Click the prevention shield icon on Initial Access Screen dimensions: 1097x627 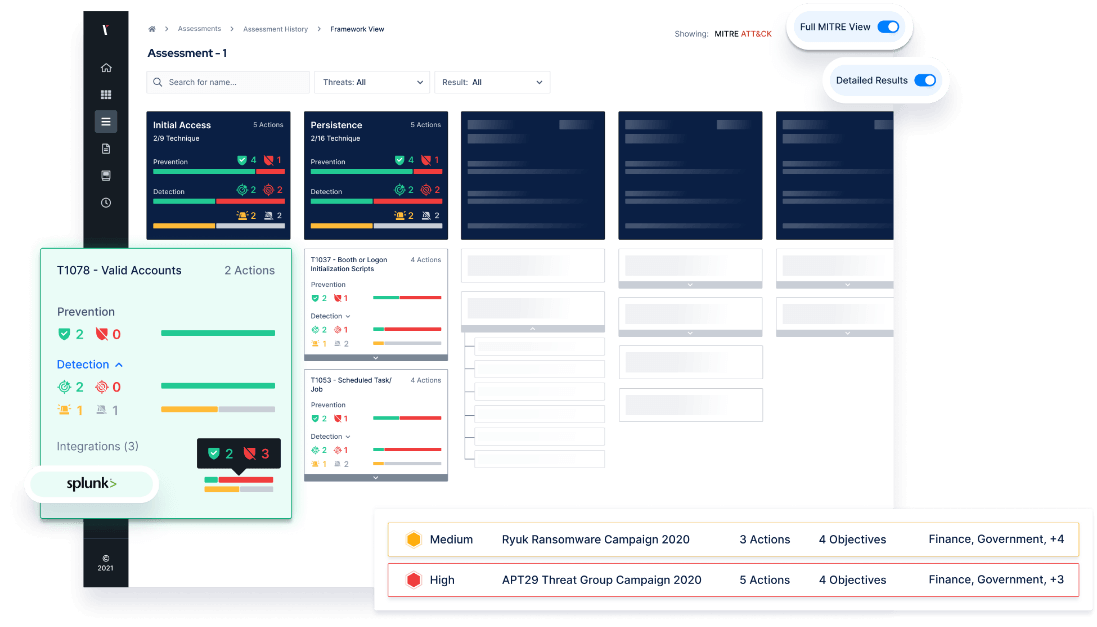pos(242,160)
